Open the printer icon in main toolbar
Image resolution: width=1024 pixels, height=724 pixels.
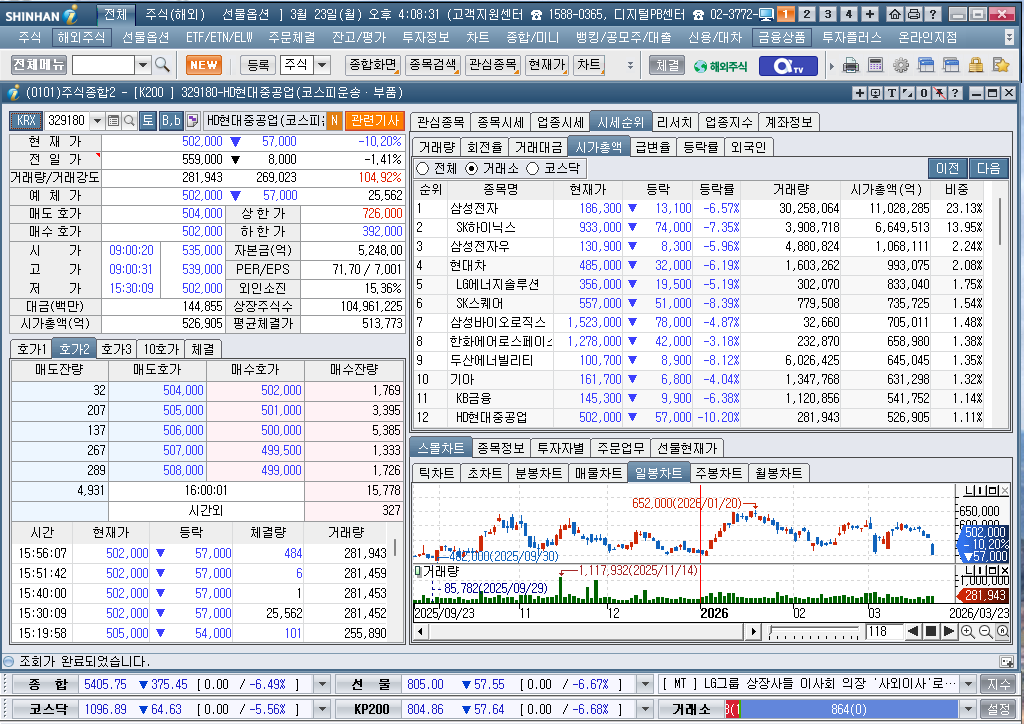(x=850, y=65)
